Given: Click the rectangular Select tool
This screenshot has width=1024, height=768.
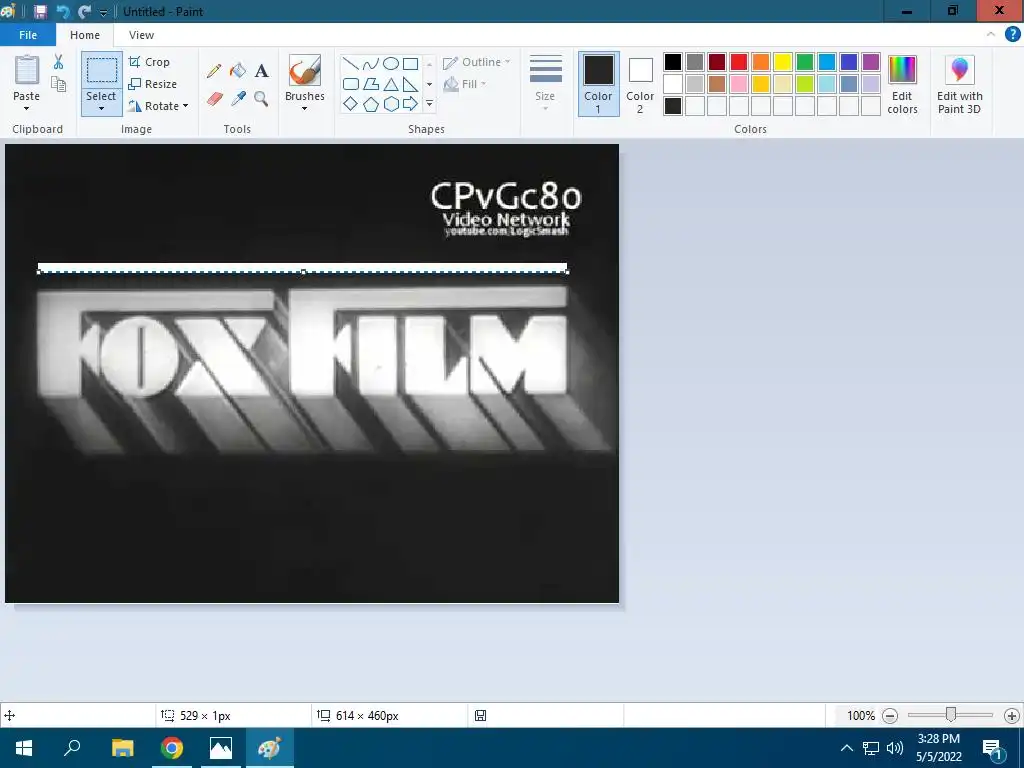Looking at the screenshot, I should coord(102,70).
